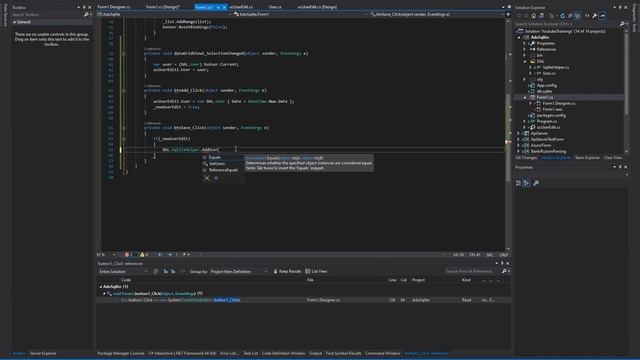Click the errors count icon in editor status strip
This screenshot has height=360, width=640.
tap(127, 254)
